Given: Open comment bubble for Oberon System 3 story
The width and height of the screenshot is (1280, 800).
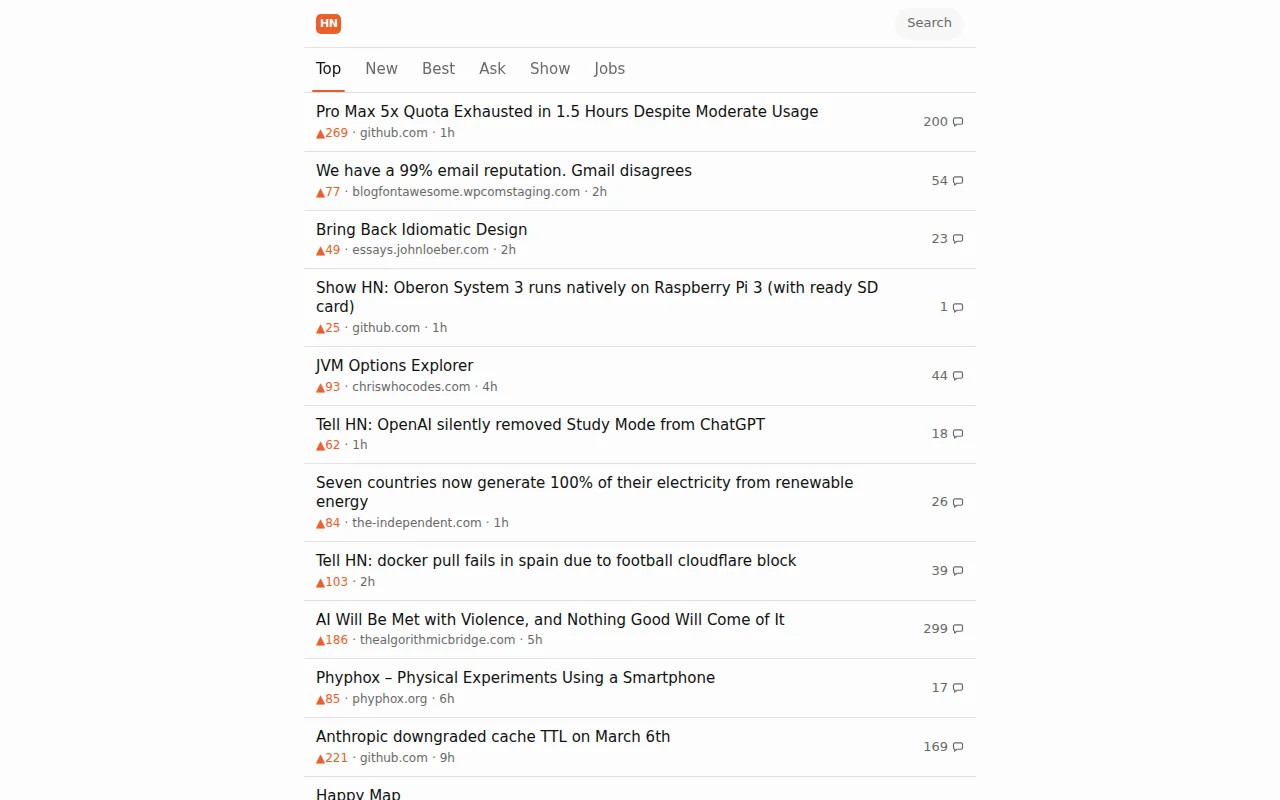Looking at the screenshot, I should (958, 308).
